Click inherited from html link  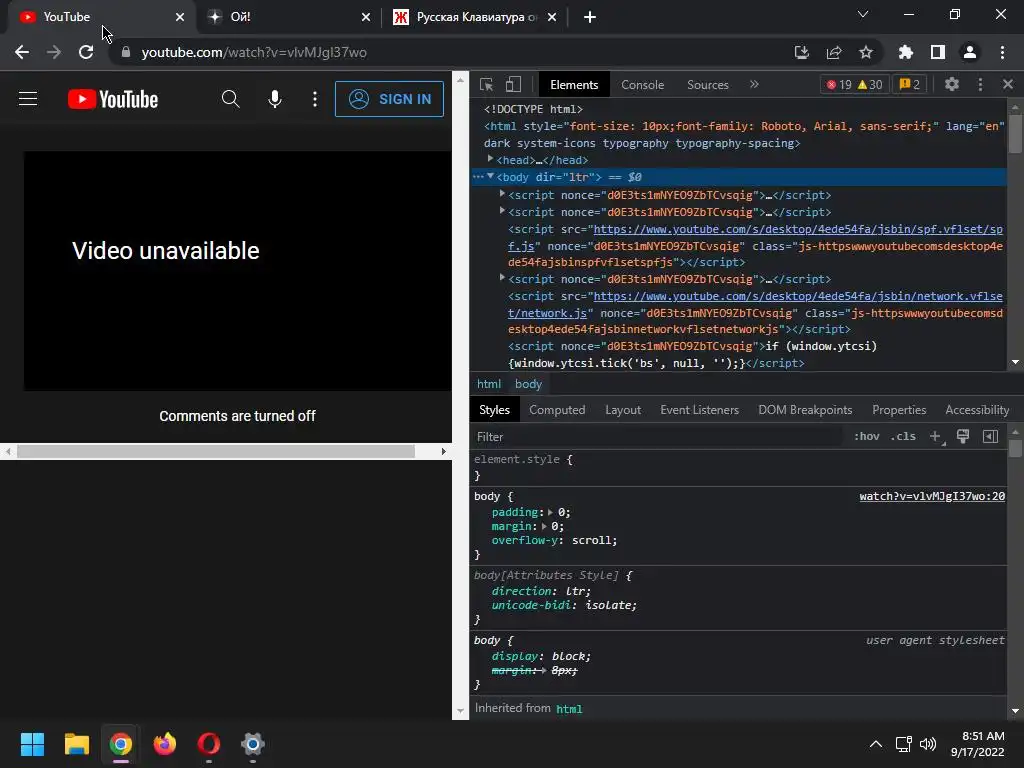[x=569, y=709]
